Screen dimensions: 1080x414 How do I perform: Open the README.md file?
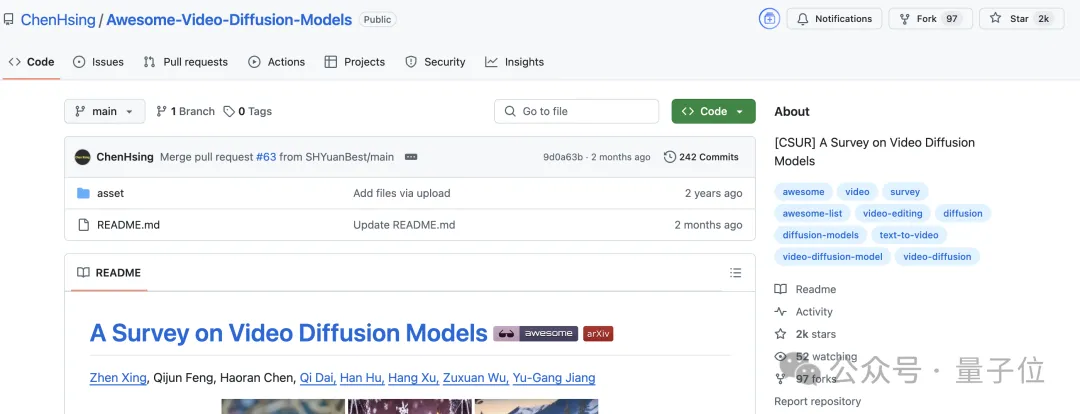(x=128, y=225)
